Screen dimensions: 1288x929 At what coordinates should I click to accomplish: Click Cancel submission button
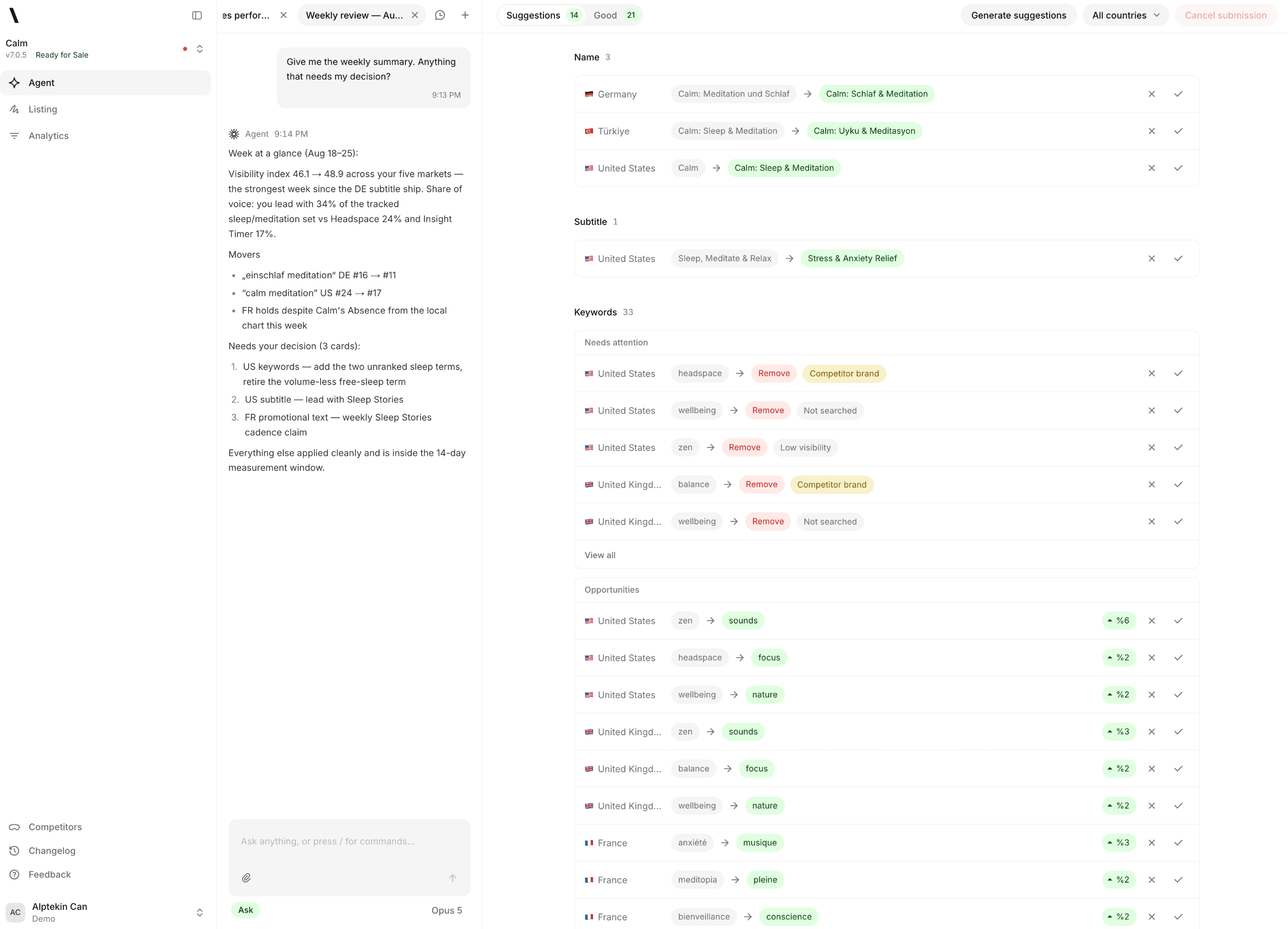[x=1226, y=15]
